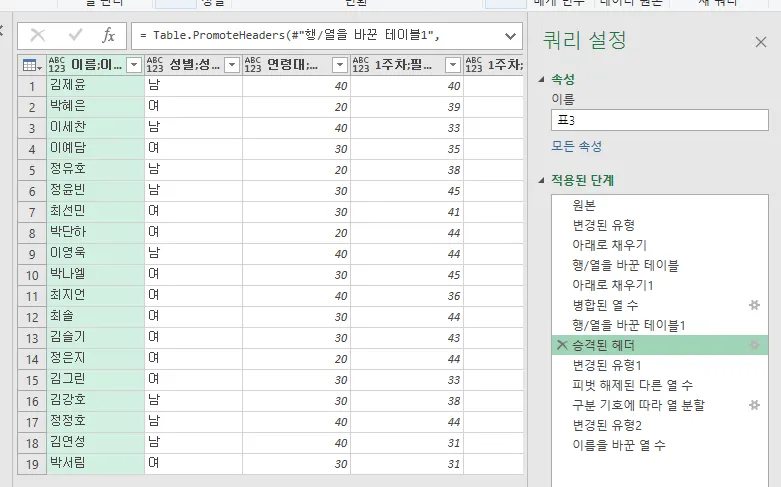Click cell 정유호 in row 5
The height and width of the screenshot is (487, 781).
coord(95,169)
